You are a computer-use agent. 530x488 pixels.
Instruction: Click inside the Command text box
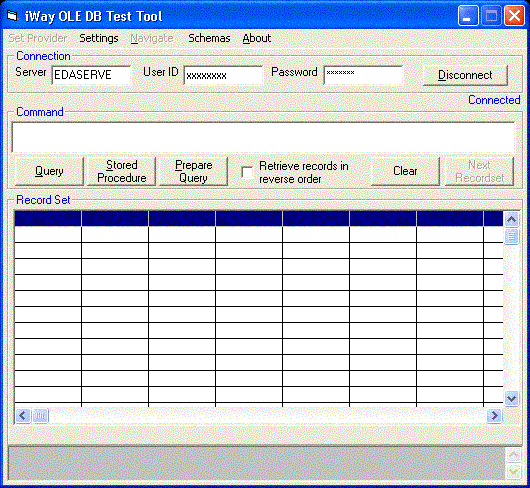click(263, 137)
